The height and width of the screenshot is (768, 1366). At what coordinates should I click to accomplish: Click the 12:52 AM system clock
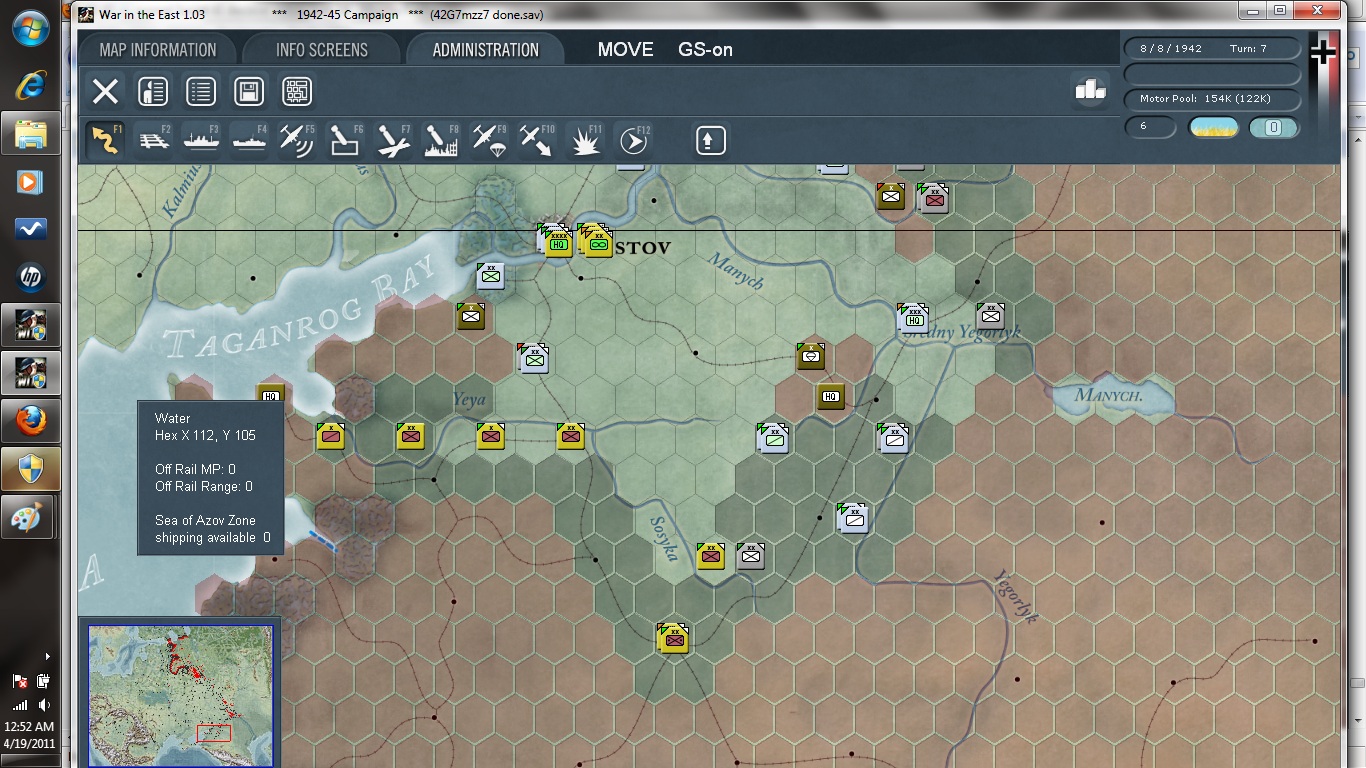click(31, 727)
